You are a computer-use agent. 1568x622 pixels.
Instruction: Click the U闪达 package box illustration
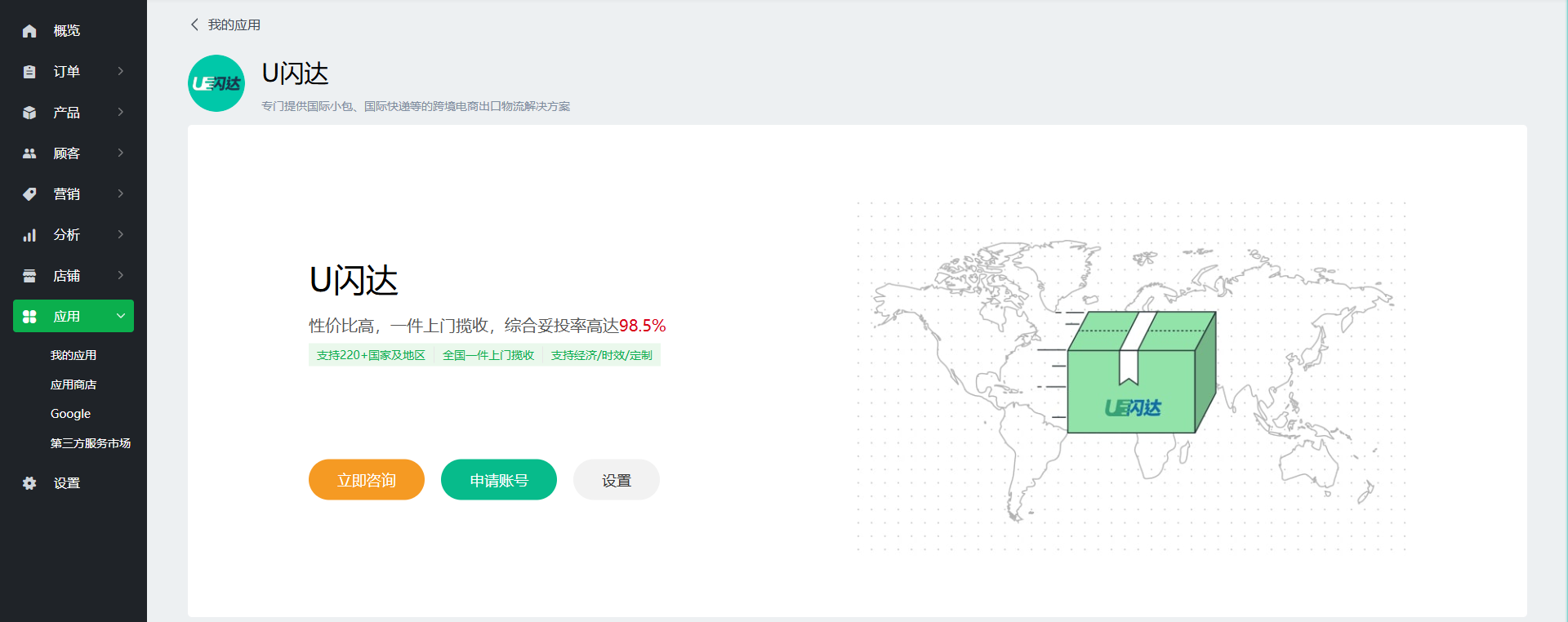point(1142,371)
